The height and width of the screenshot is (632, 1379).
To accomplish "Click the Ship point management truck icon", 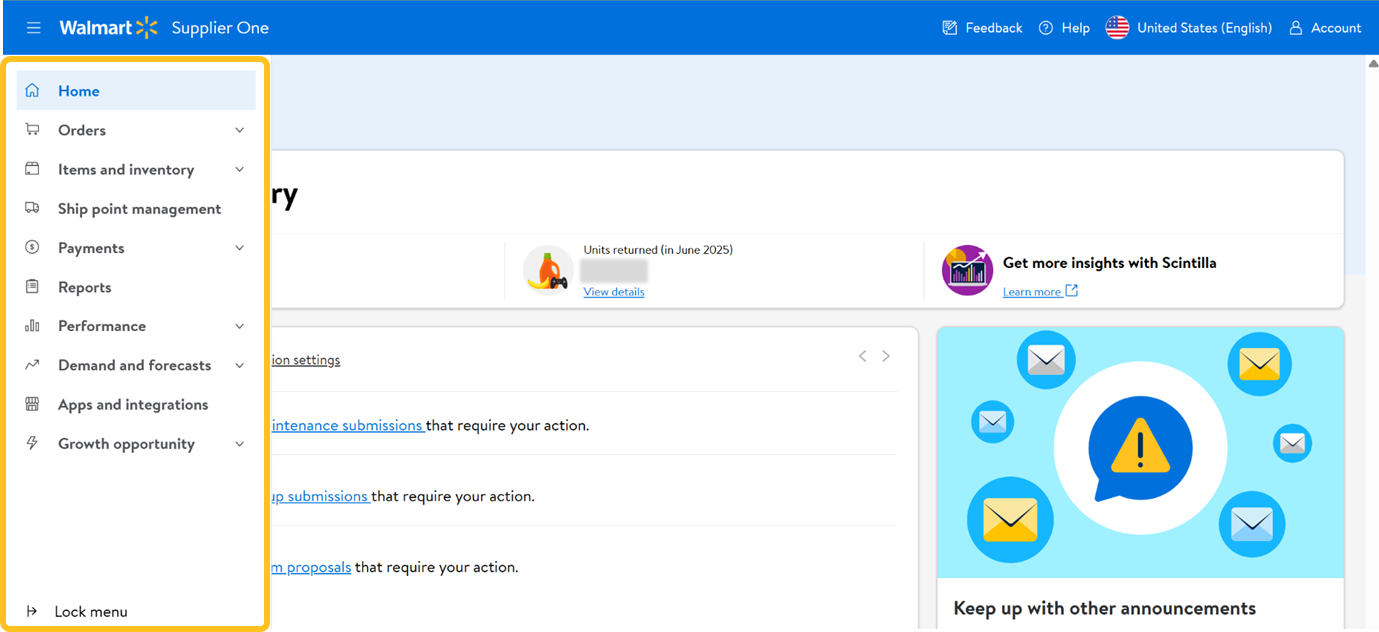I will pos(32,208).
